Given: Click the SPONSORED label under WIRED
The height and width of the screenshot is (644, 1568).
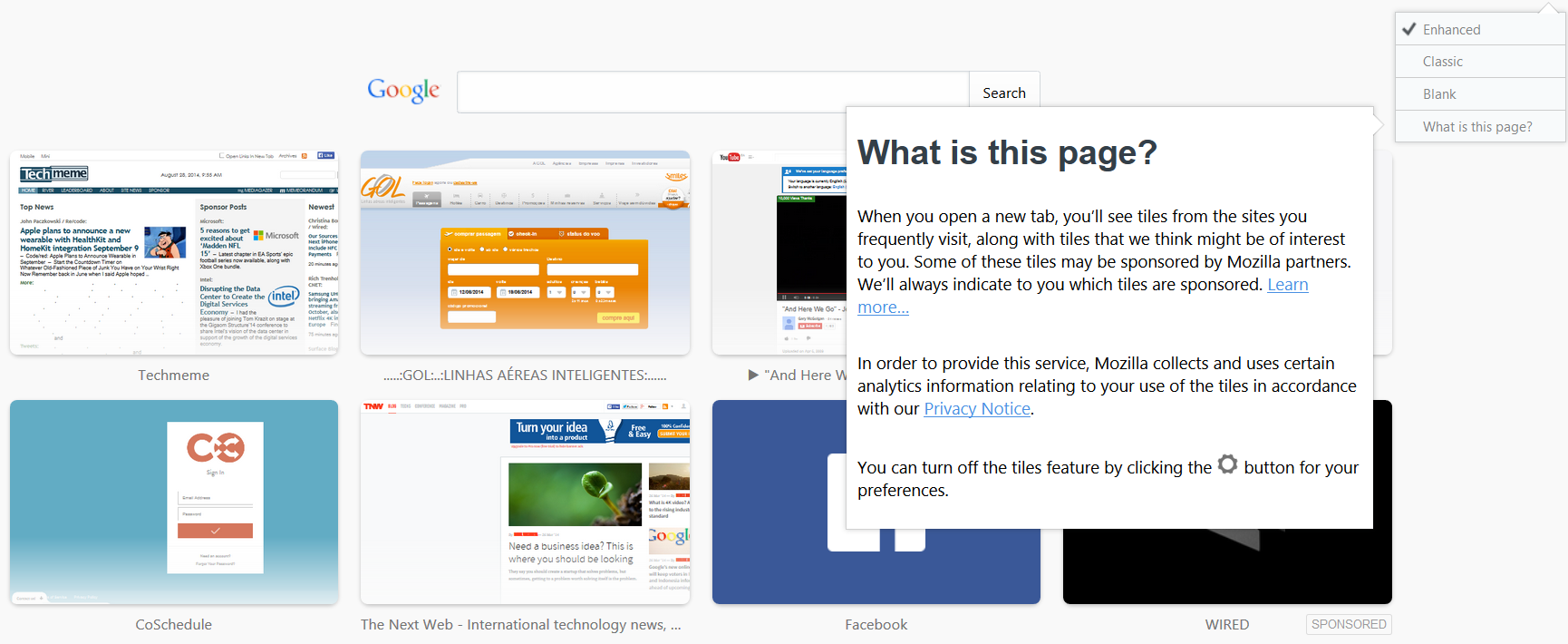Looking at the screenshot, I should click(x=1349, y=624).
